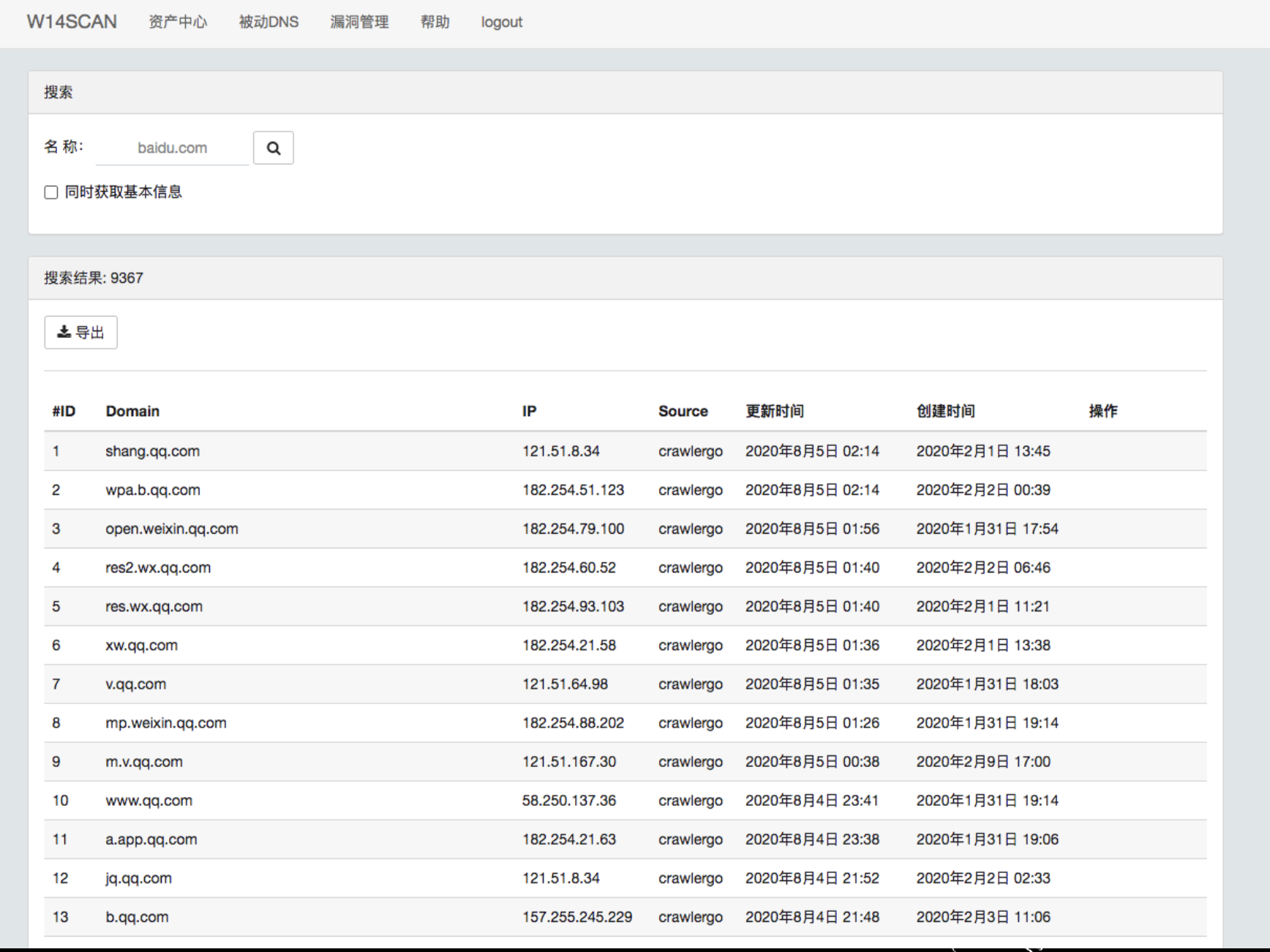Click the Domain column header
Image resolution: width=1270 pixels, height=952 pixels.
(x=132, y=411)
